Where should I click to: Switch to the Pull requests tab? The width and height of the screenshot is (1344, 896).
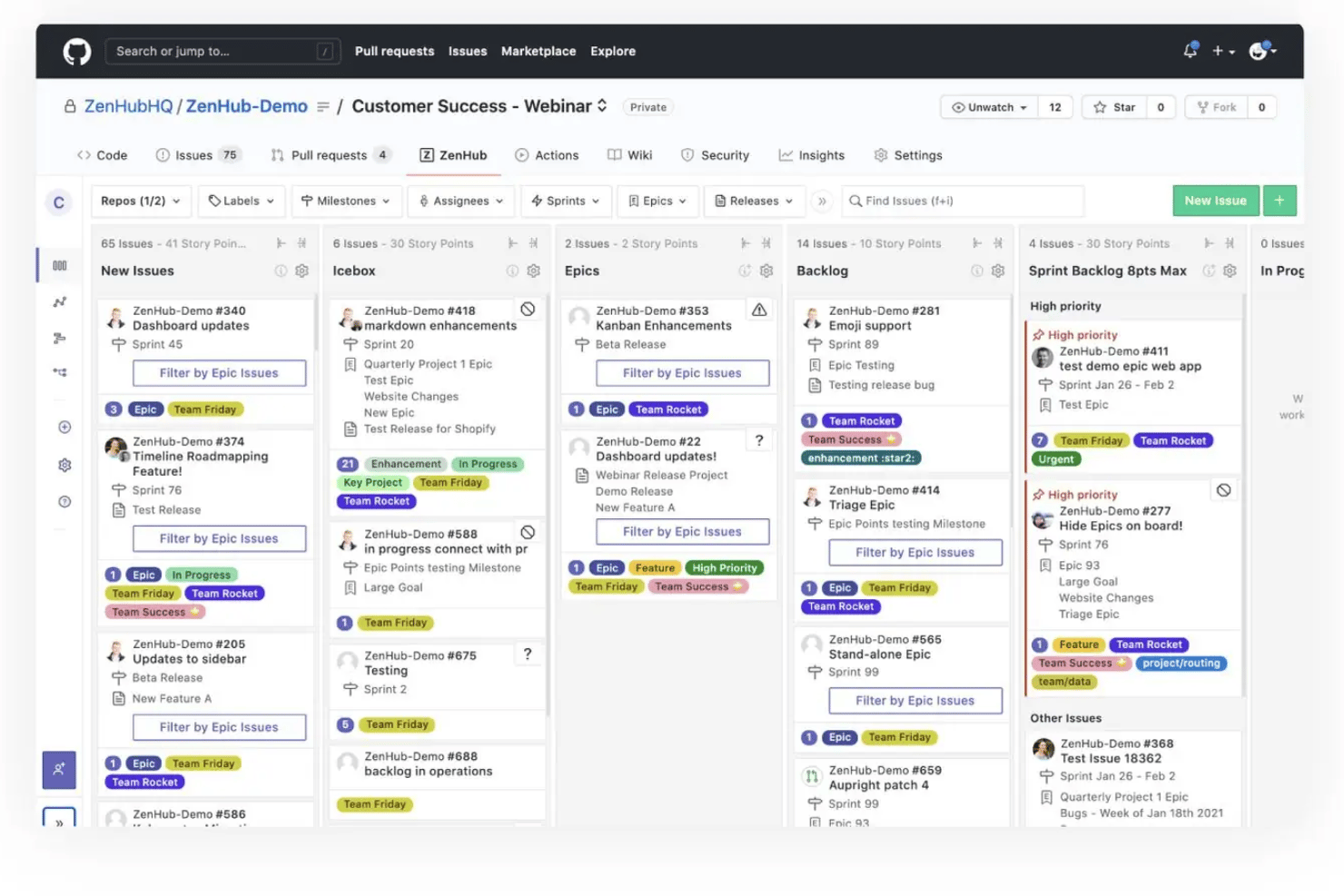coord(331,155)
